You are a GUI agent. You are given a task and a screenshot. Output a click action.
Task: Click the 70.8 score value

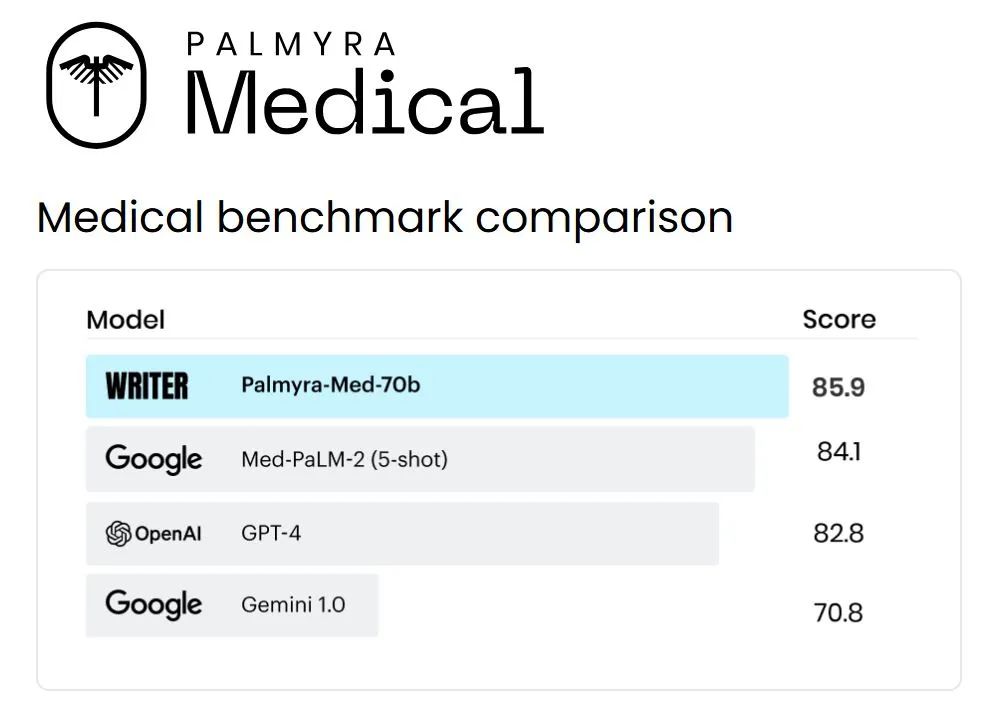838,612
